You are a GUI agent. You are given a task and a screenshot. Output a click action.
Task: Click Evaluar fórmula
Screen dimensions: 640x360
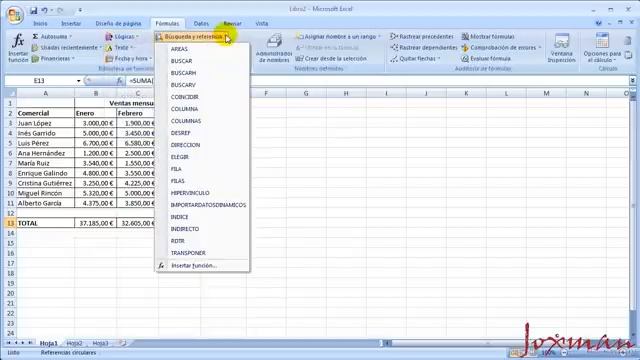(x=486, y=59)
